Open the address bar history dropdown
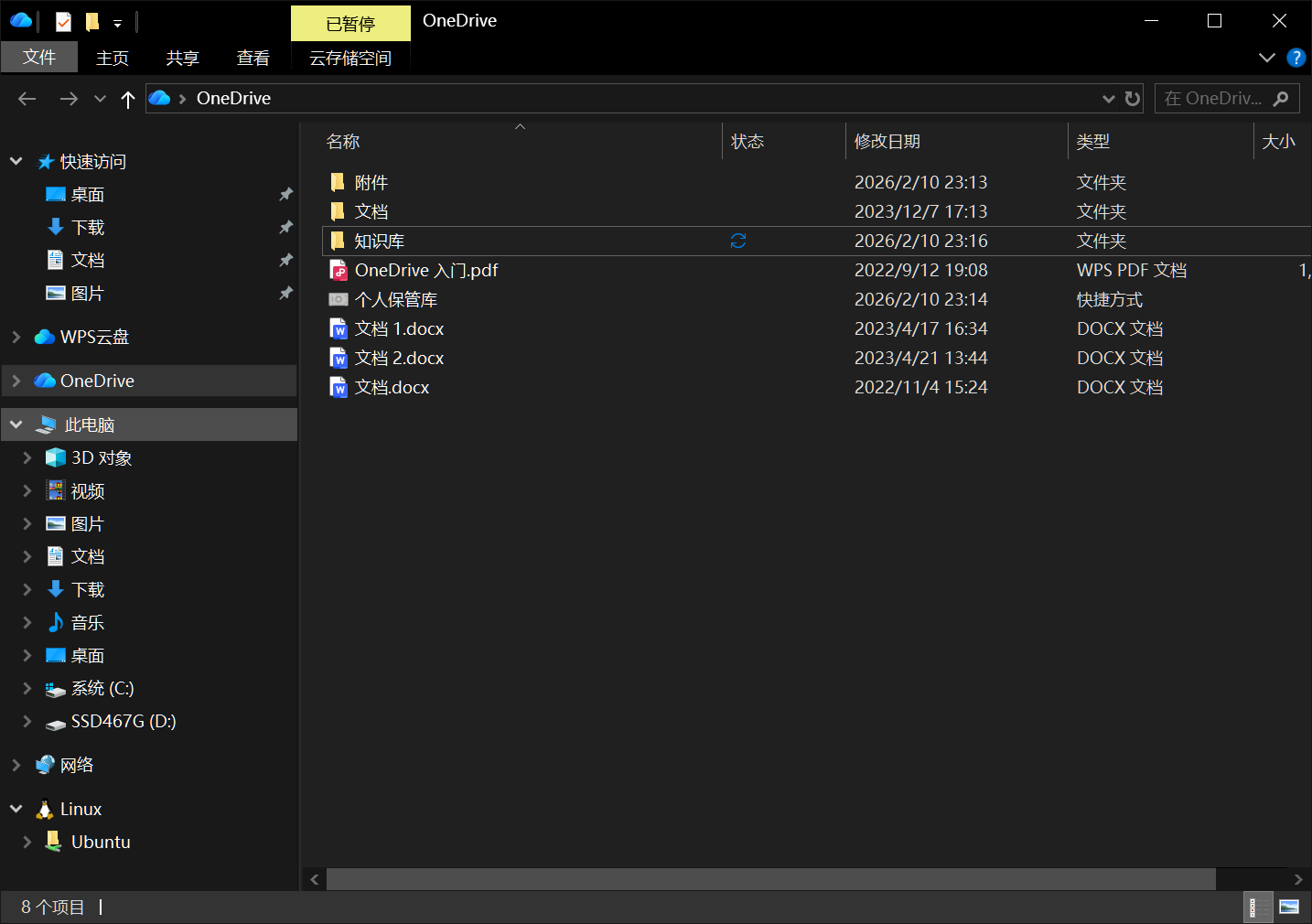Image resolution: width=1312 pixels, height=924 pixels. click(1108, 99)
